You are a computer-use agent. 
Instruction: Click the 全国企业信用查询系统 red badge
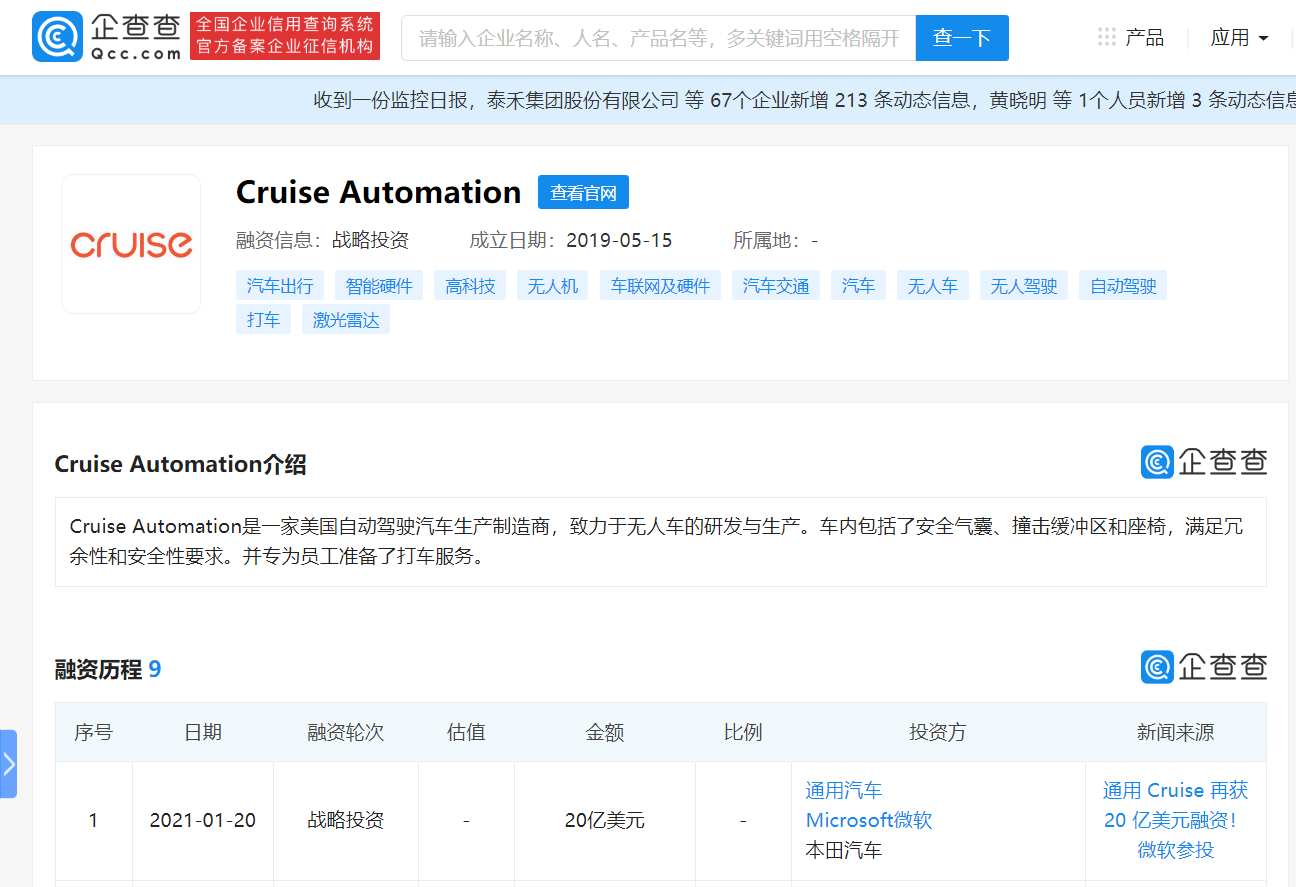pos(285,36)
